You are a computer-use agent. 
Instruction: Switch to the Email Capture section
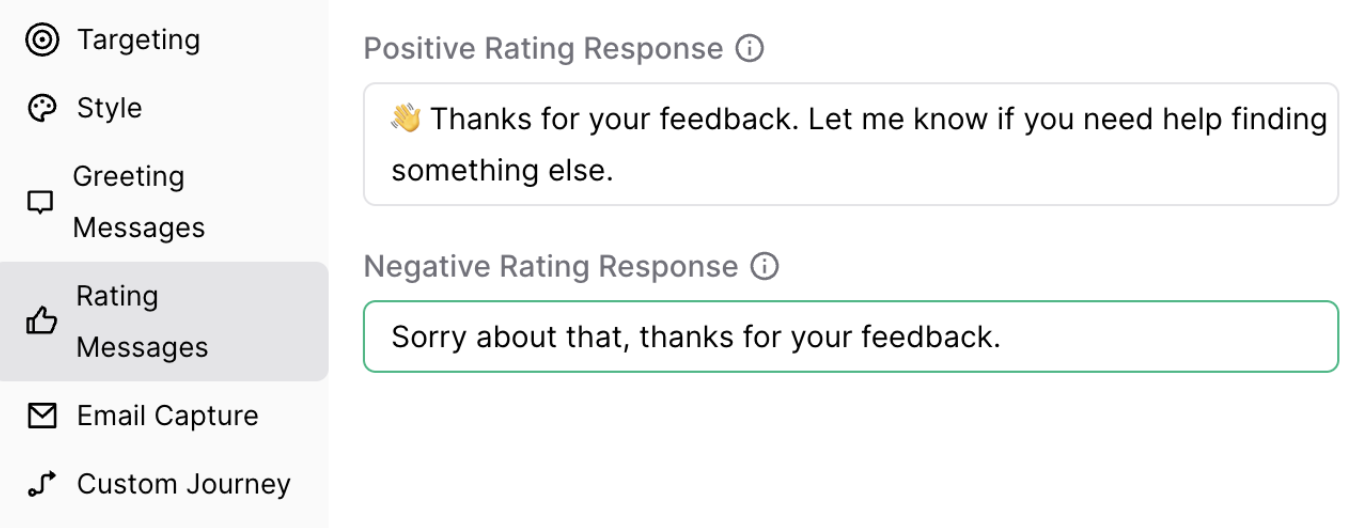click(x=167, y=416)
